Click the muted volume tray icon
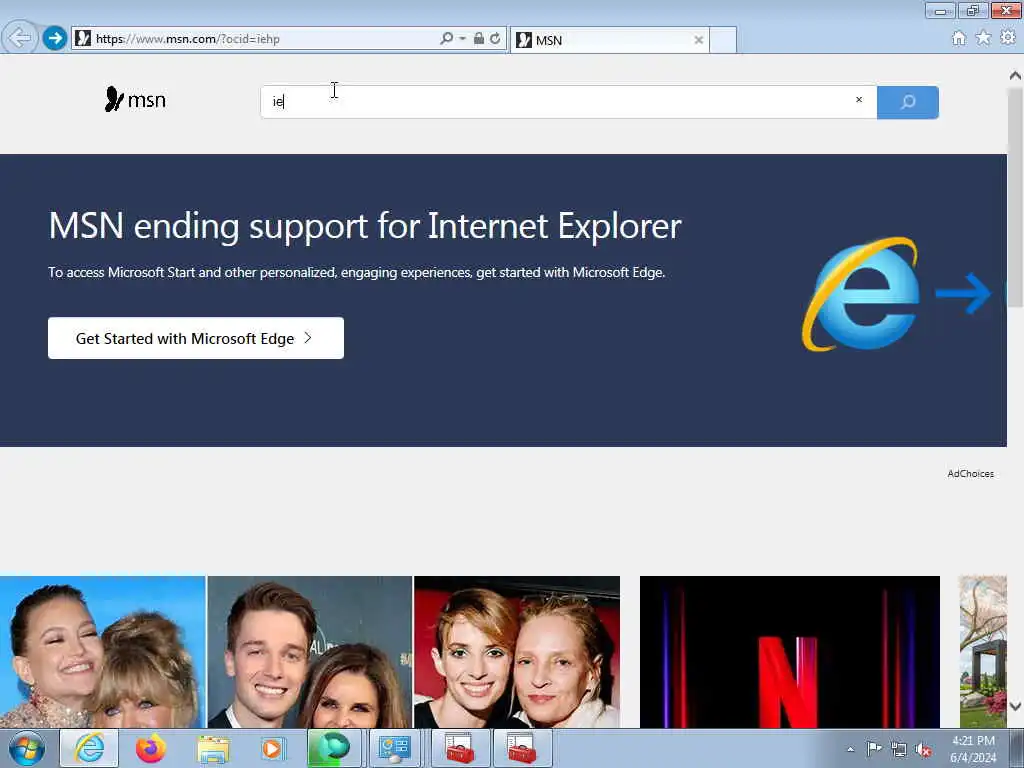 (x=923, y=750)
